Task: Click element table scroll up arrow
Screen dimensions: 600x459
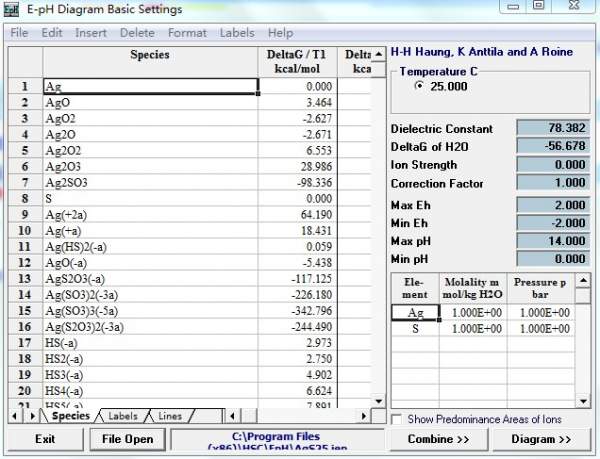Action: pyautogui.click(x=583, y=281)
